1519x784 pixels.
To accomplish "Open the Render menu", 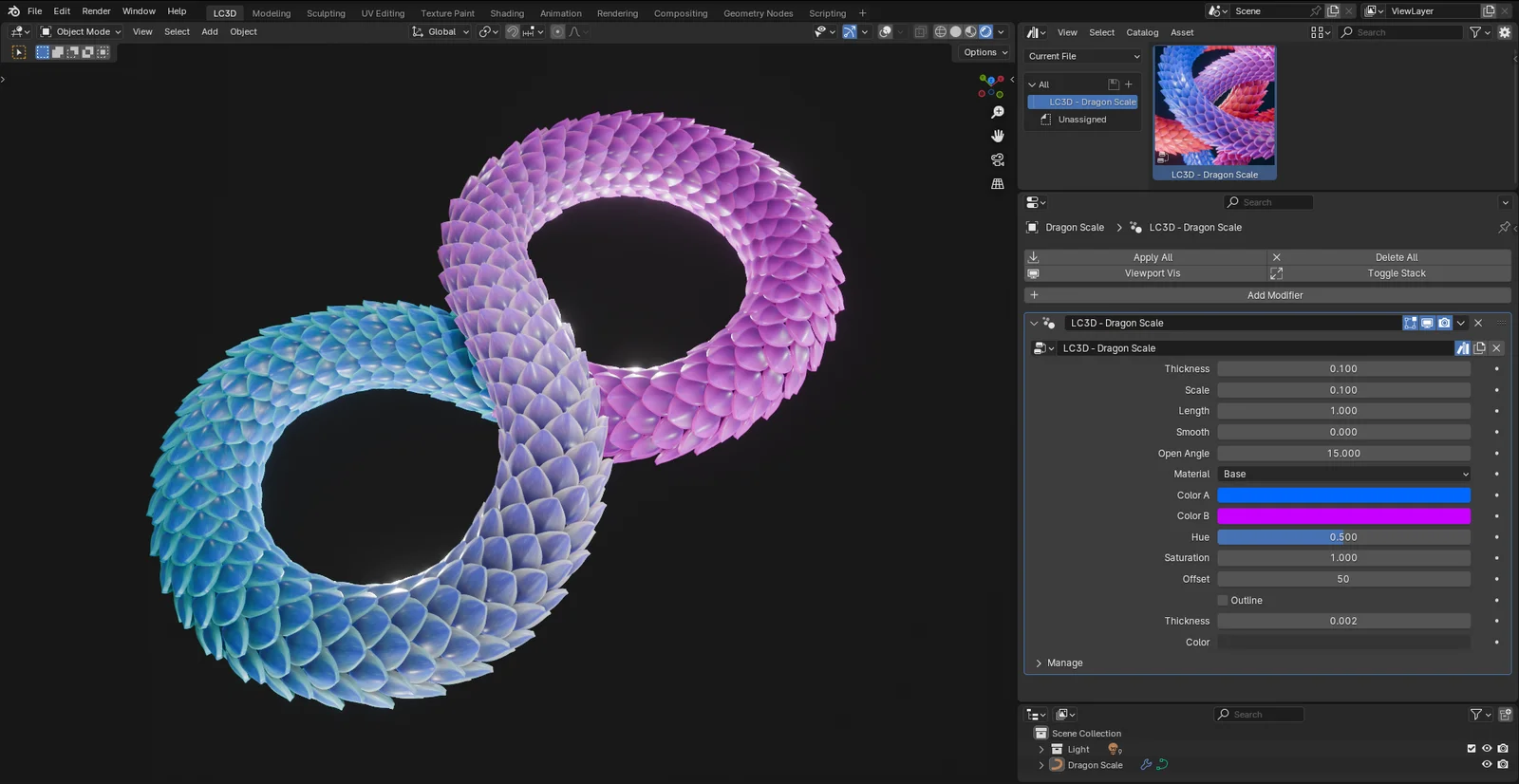I will (96, 11).
